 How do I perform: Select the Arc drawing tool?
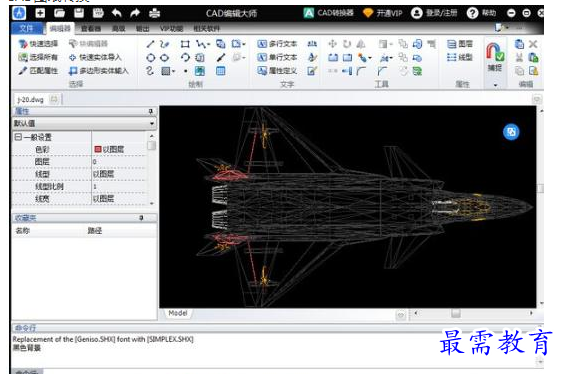185,58
